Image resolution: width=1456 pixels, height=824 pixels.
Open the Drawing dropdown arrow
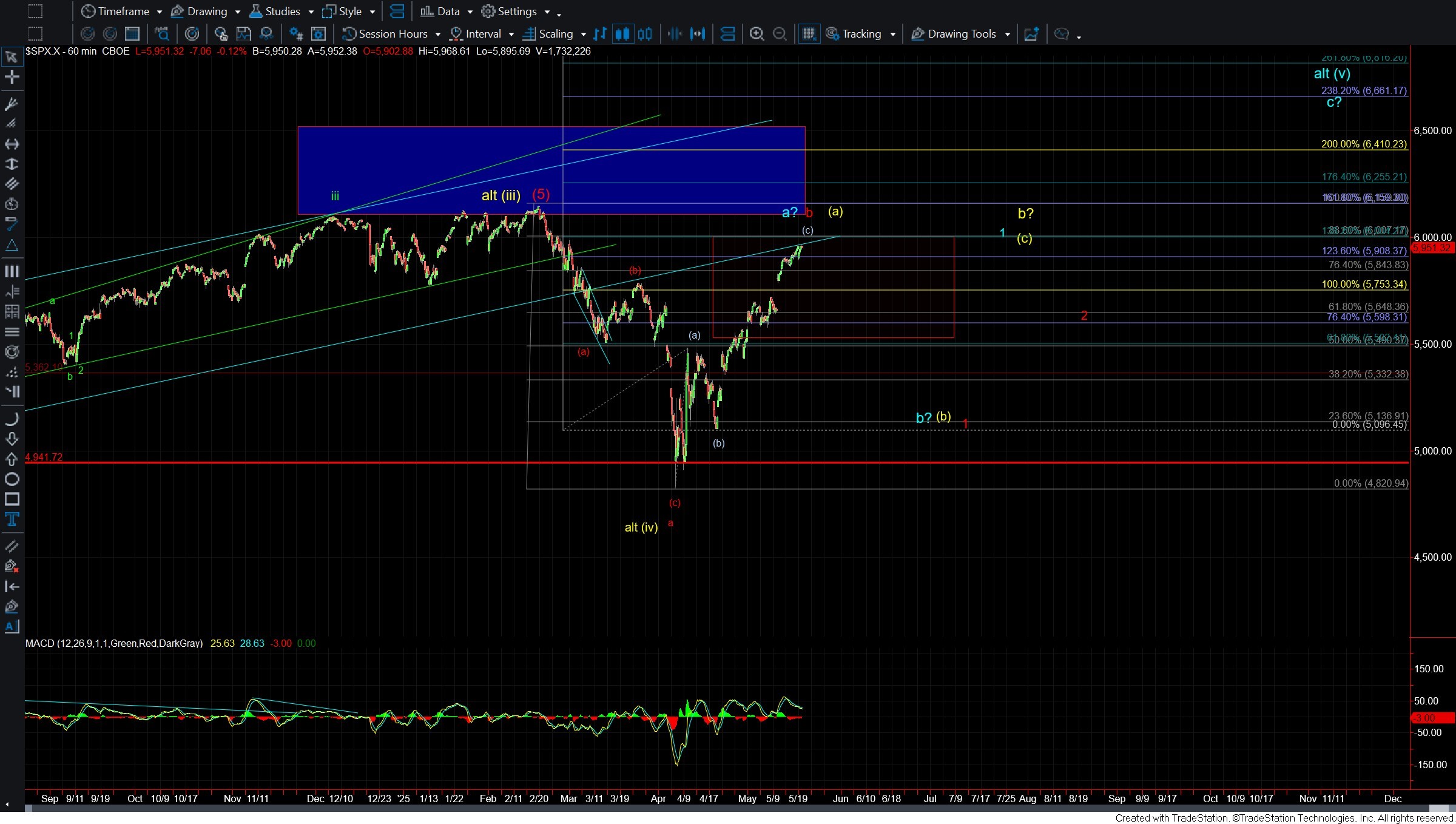pos(238,12)
